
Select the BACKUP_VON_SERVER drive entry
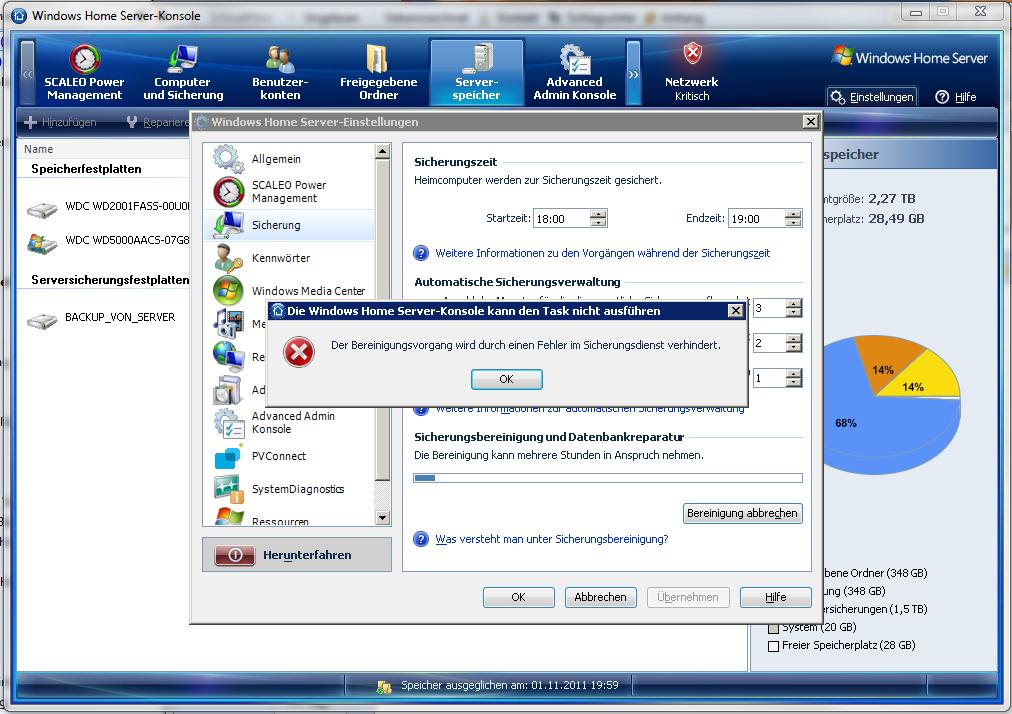119,317
